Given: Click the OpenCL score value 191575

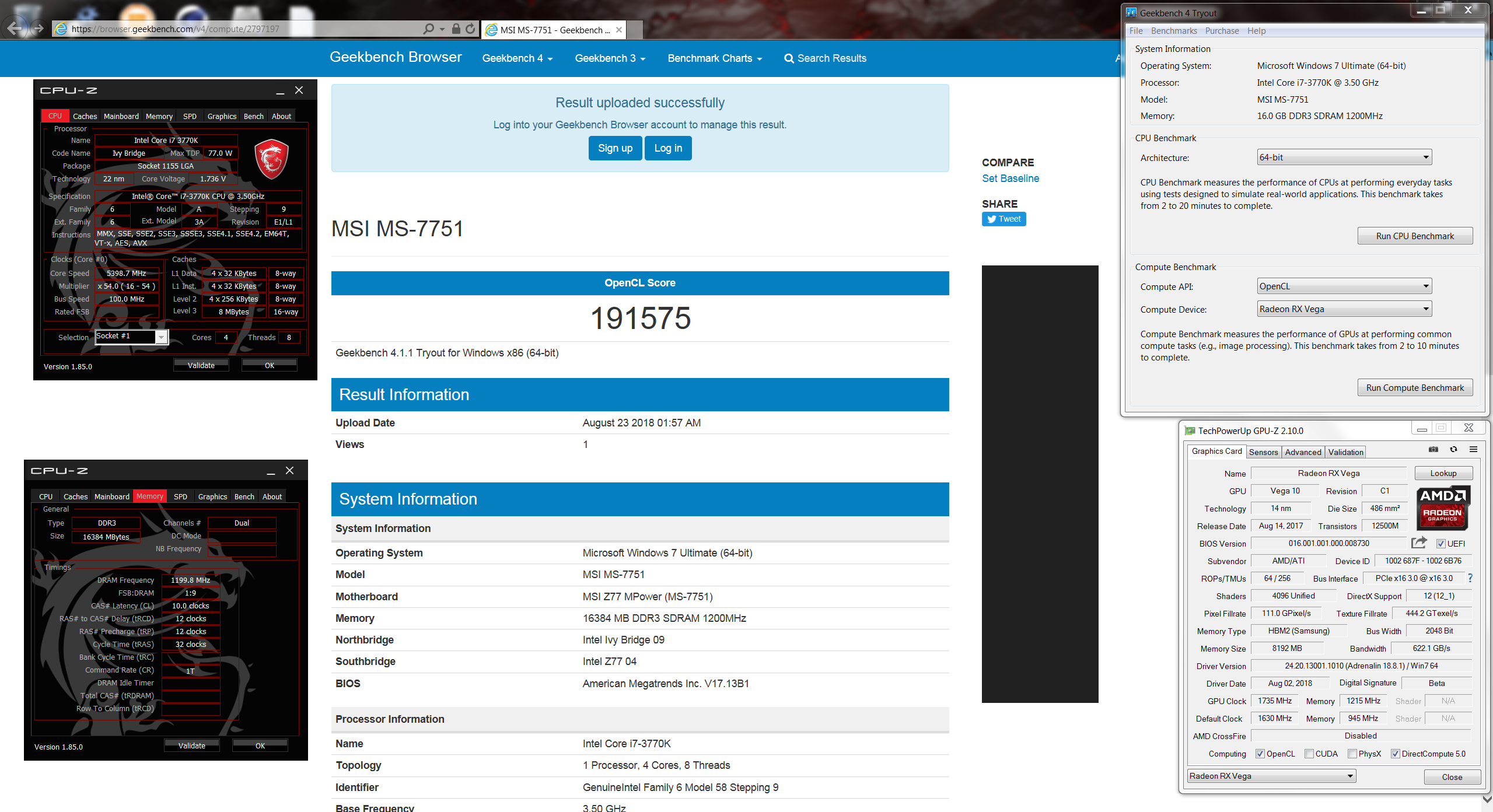Looking at the screenshot, I should (640, 318).
